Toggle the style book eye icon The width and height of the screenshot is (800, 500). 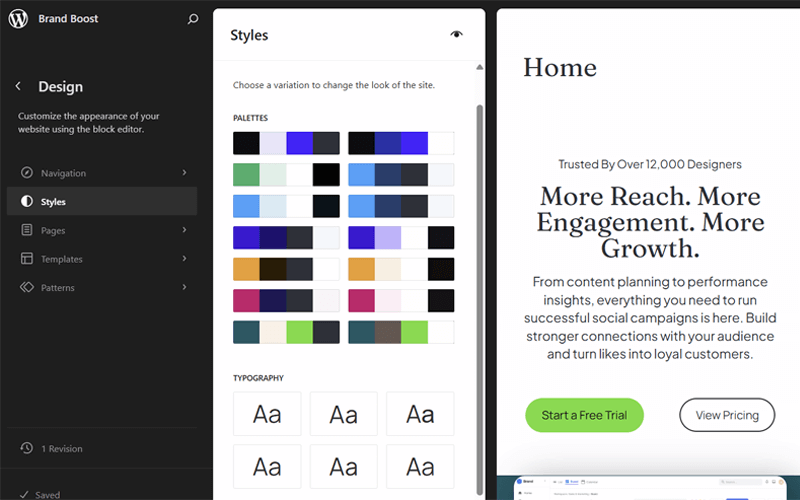457,35
